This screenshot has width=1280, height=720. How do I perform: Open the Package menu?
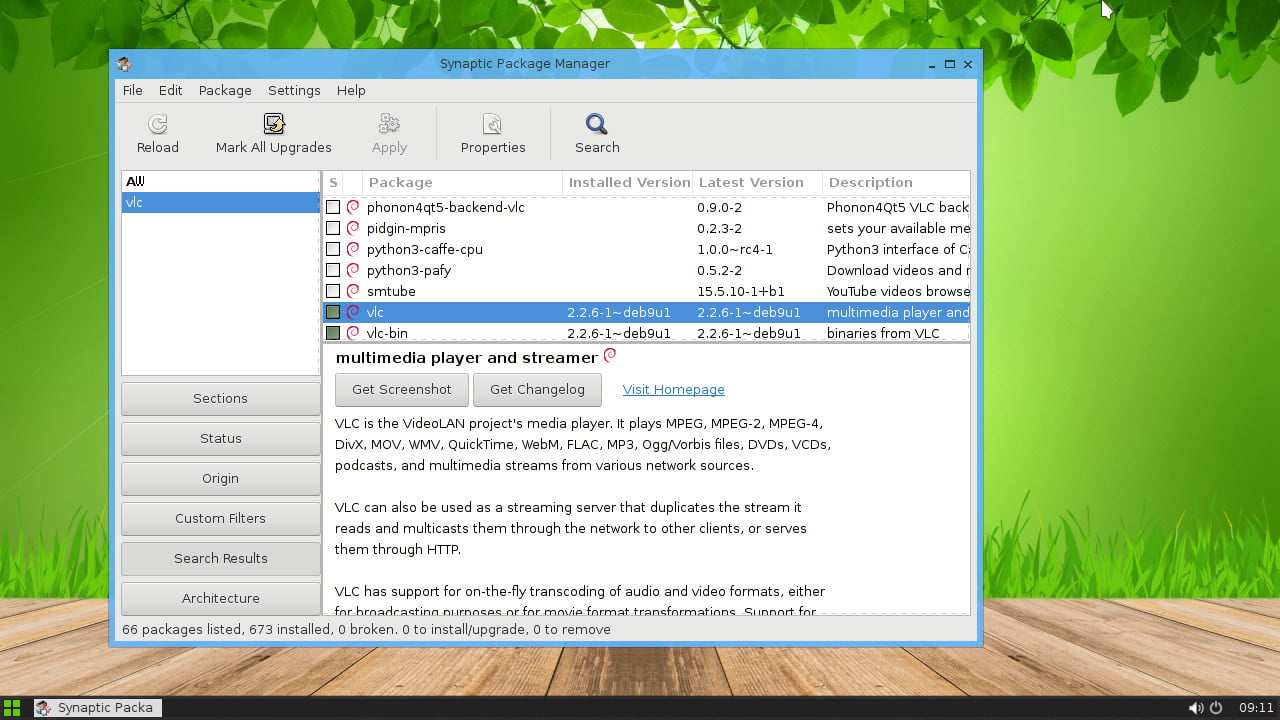225,90
